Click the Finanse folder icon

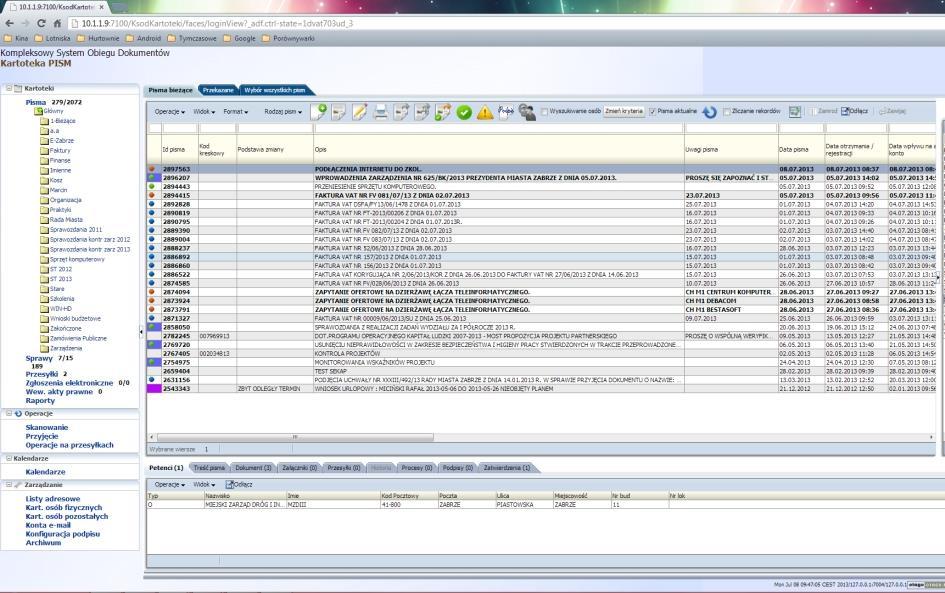tap(44, 160)
